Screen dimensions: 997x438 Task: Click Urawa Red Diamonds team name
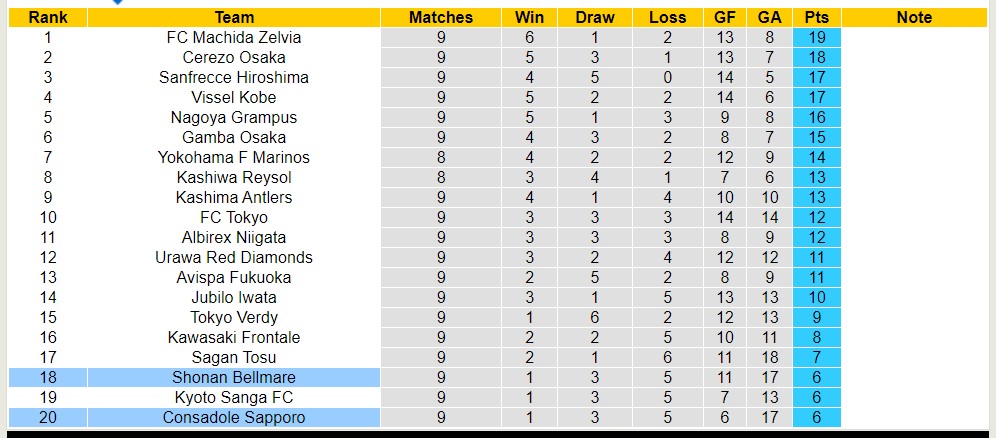point(234,257)
